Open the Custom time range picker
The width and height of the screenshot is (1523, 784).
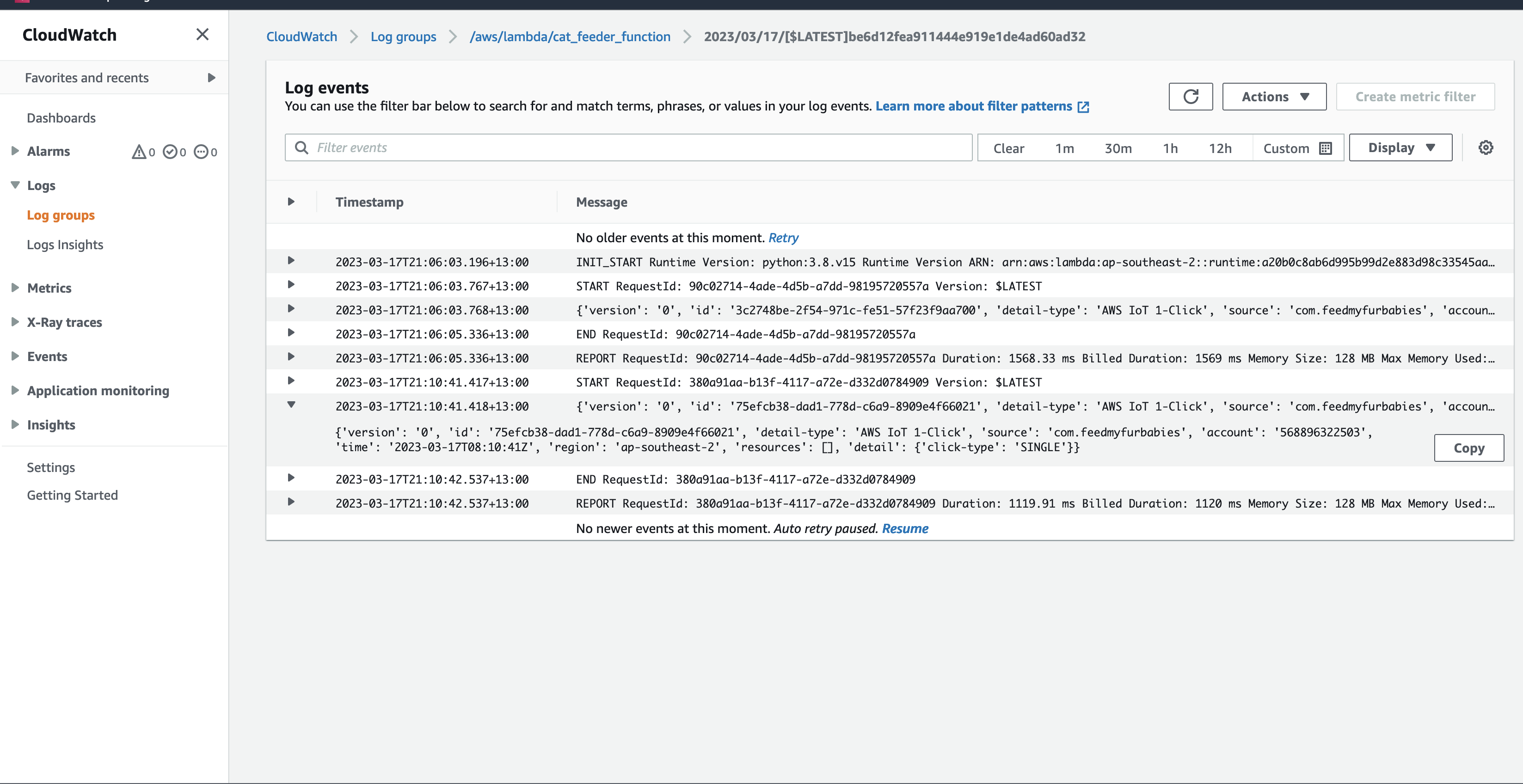click(1297, 148)
